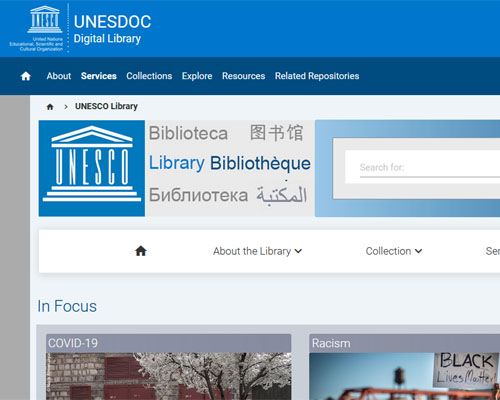Click the library menu home icon
This screenshot has width=500, height=400.
click(141, 251)
